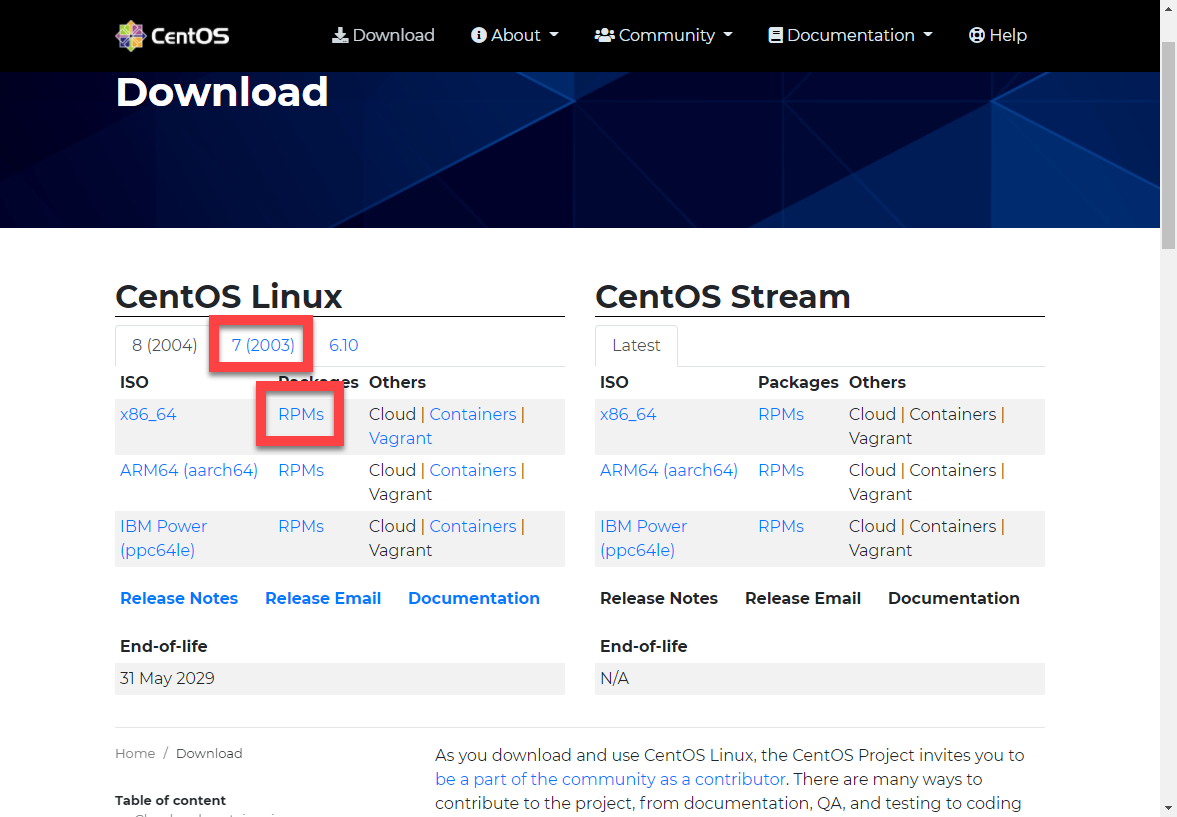Open CentOS Linux Documentation link
Image resolution: width=1177 pixels, height=817 pixels.
pyautogui.click(x=474, y=598)
